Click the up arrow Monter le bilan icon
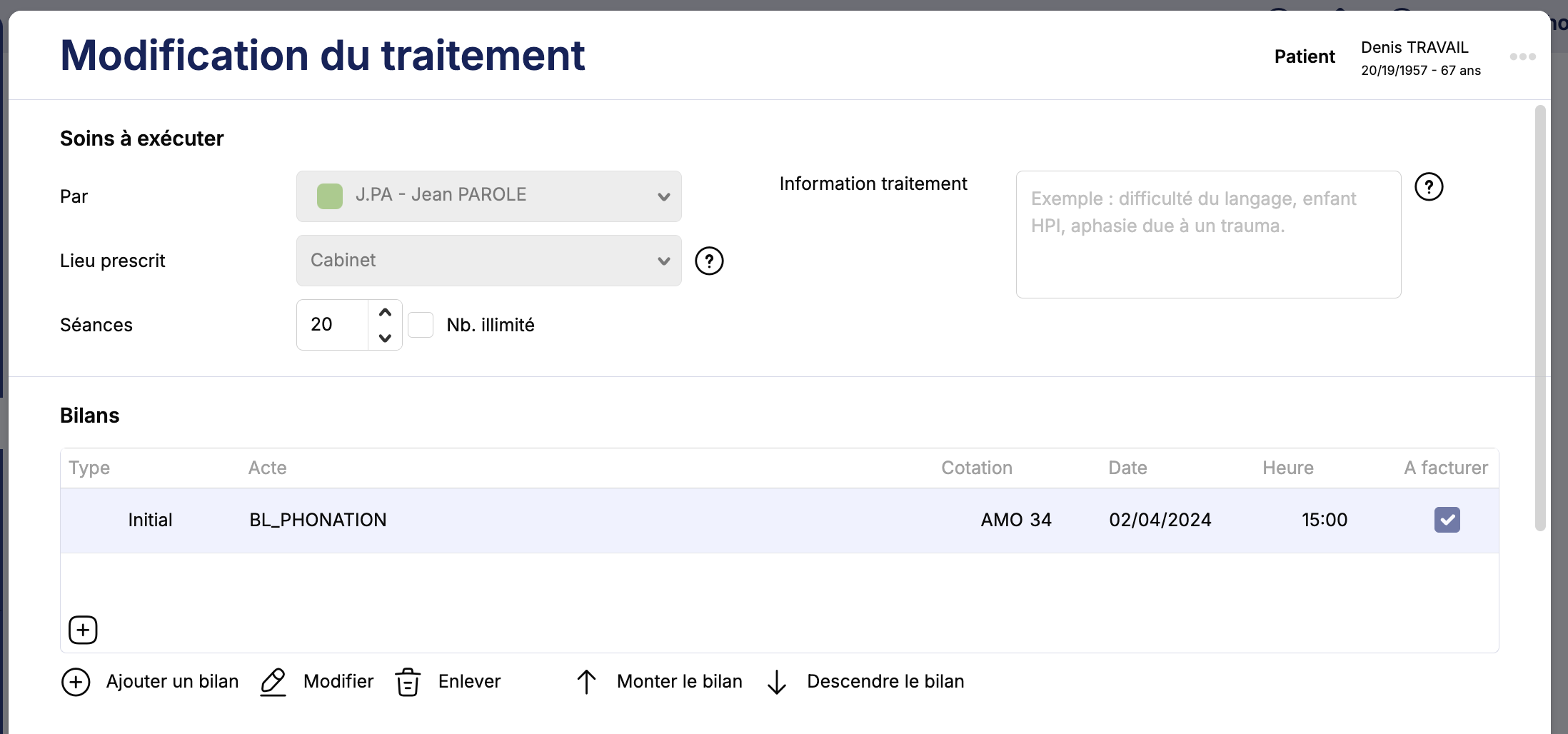 tap(586, 682)
